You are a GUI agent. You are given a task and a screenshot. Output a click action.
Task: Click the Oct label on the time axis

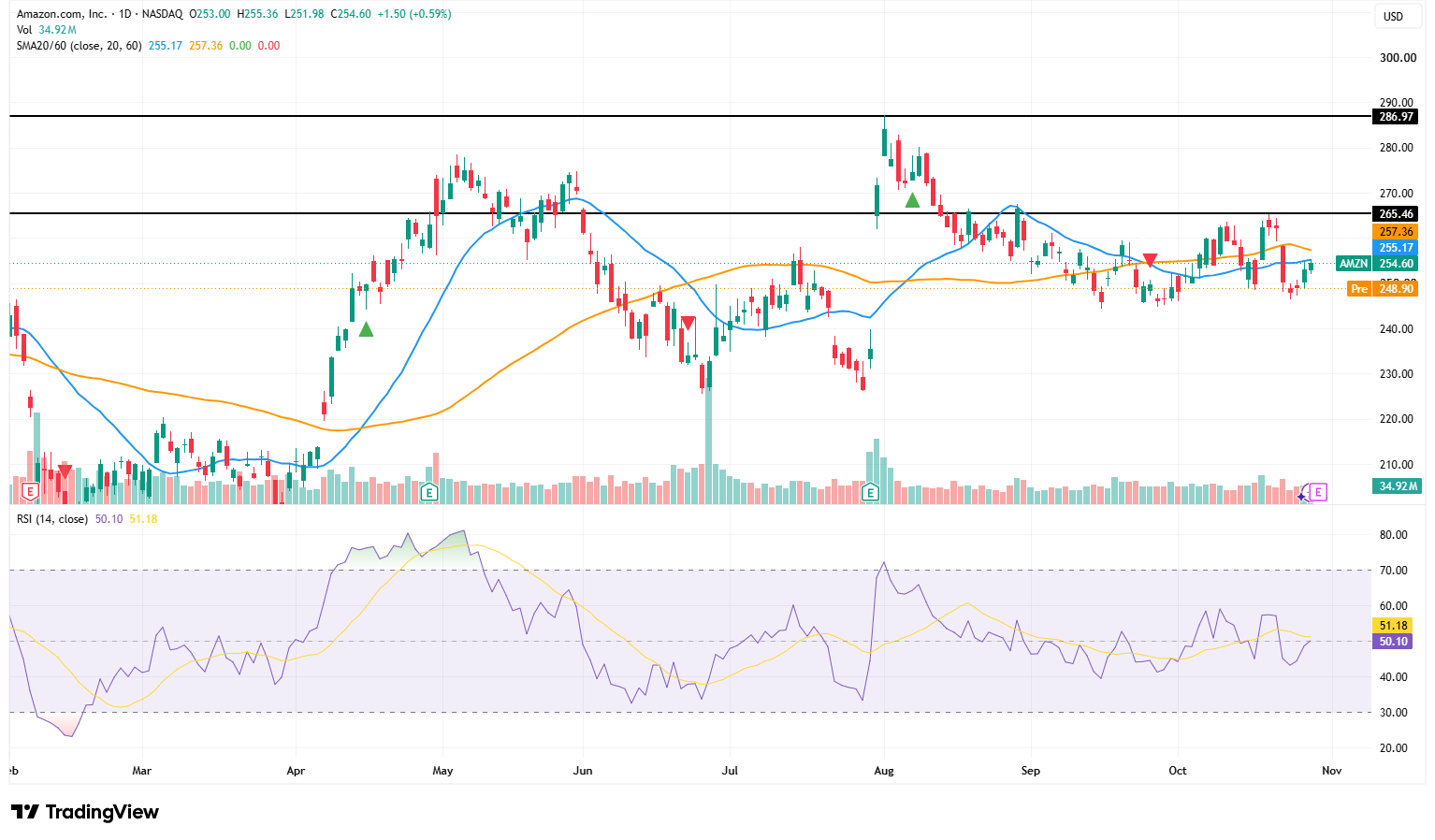[1178, 771]
